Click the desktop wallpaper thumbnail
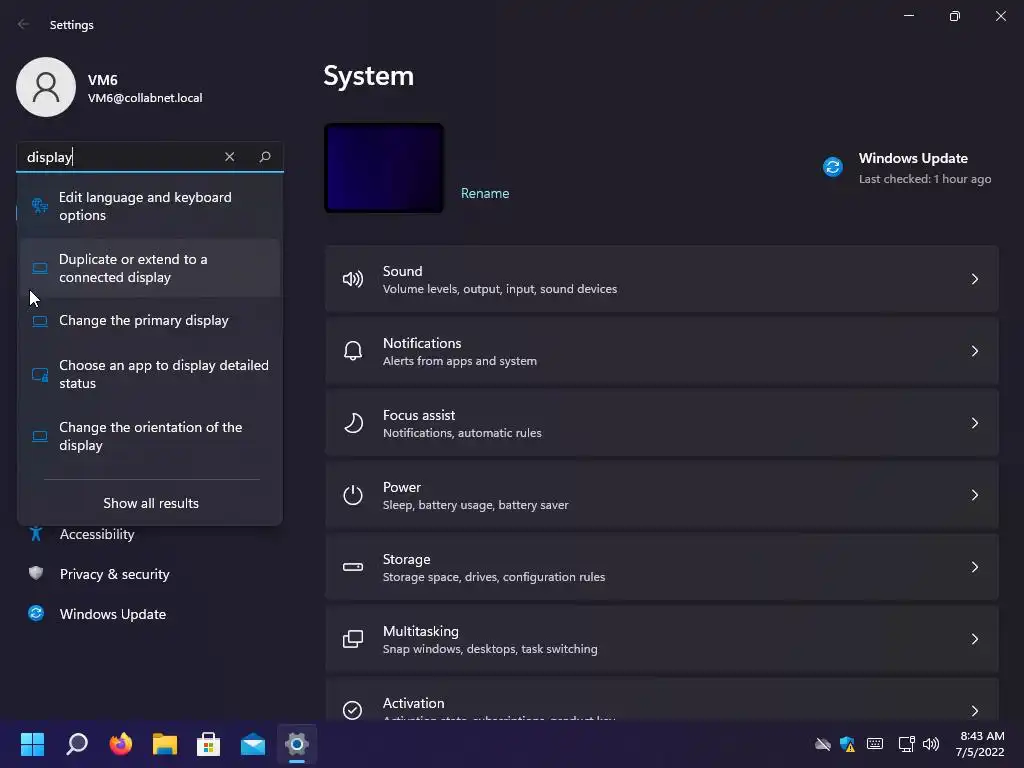Screen dimensions: 1024x768 (x=384, y=168)
